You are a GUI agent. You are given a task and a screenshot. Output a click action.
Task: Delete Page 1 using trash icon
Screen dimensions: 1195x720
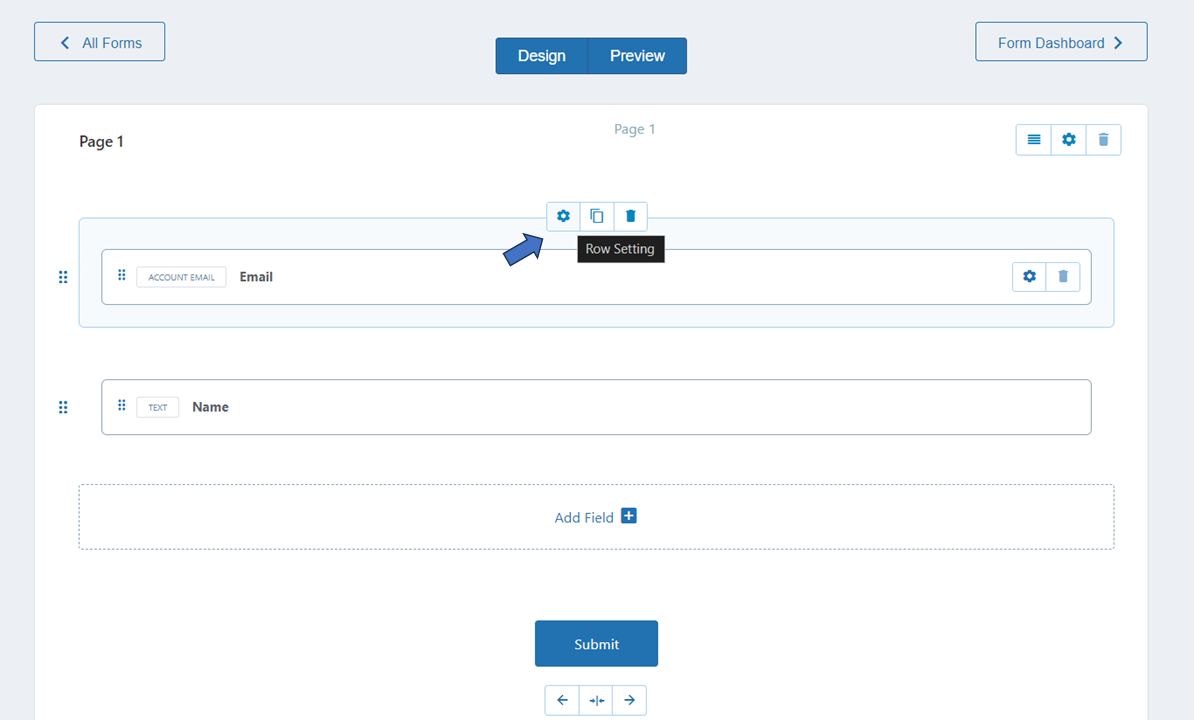coord(1103,140)
